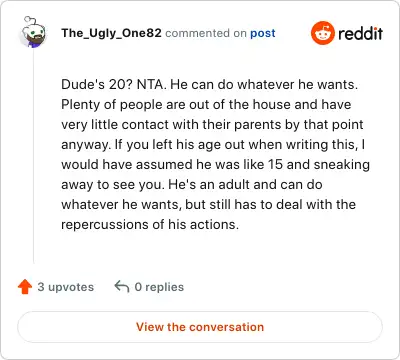
Task: Click the vertical comment thread line
Action: point(33,157)
